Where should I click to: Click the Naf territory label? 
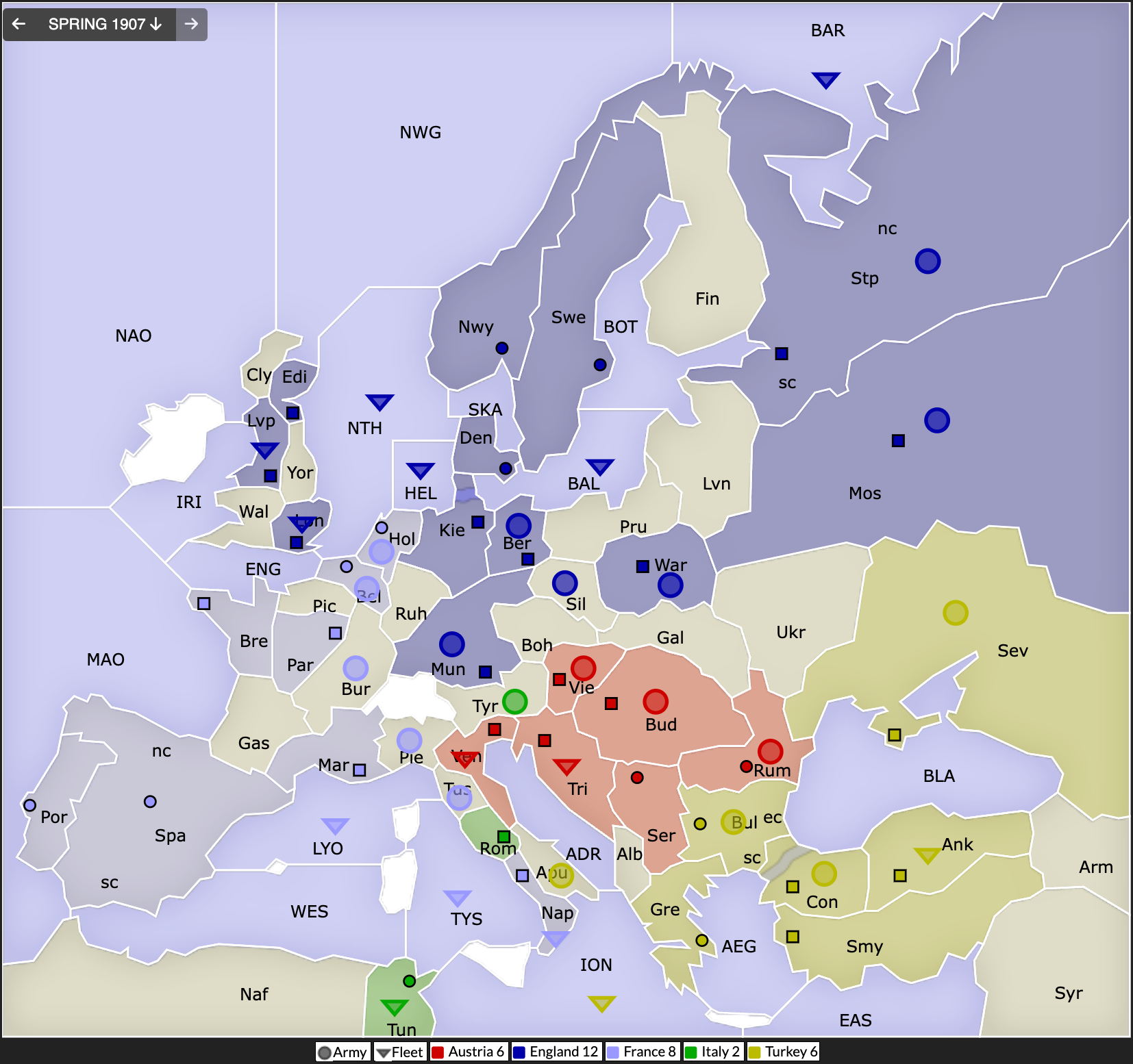[254, 994]
